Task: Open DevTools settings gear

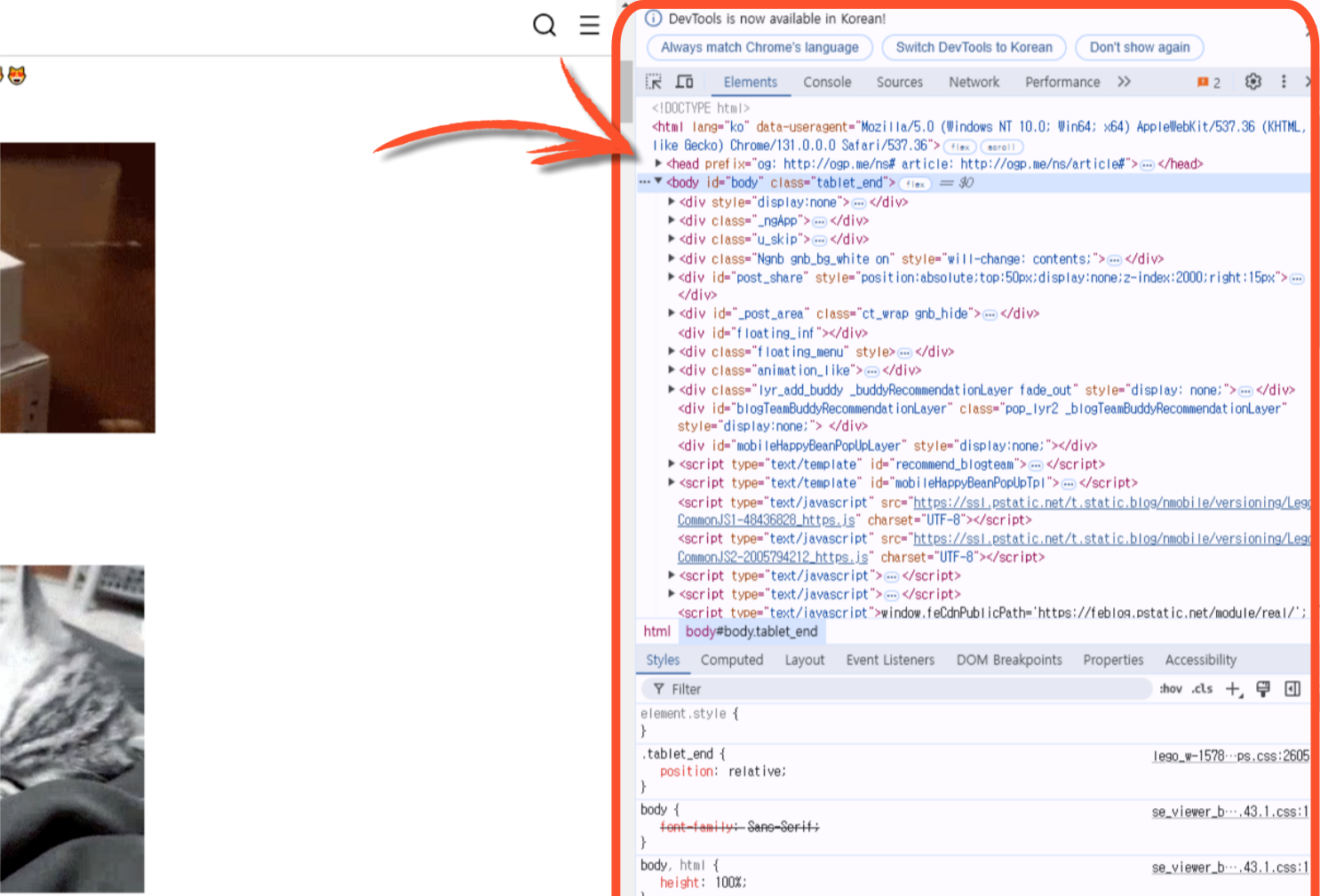Action: click(1253, 82)
